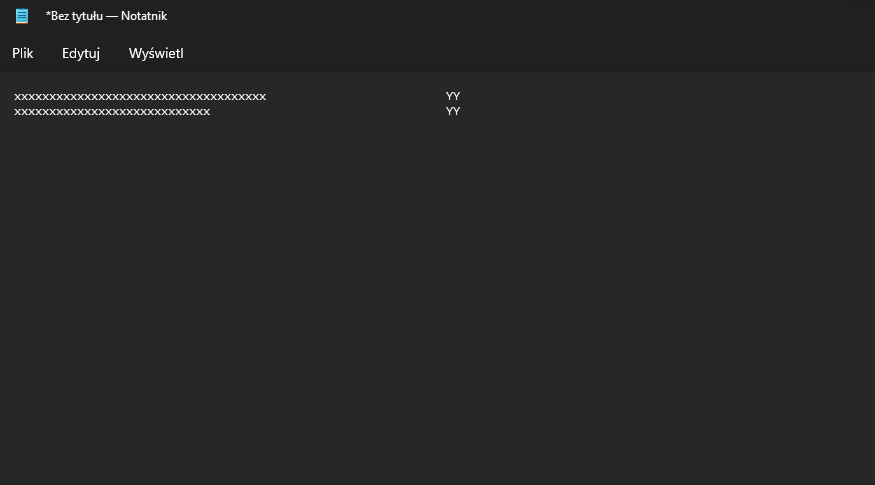Set caret after last x of second line
The height and width of the screenshot is (485, 875).
pyautogui.click(x=211, y=112)
